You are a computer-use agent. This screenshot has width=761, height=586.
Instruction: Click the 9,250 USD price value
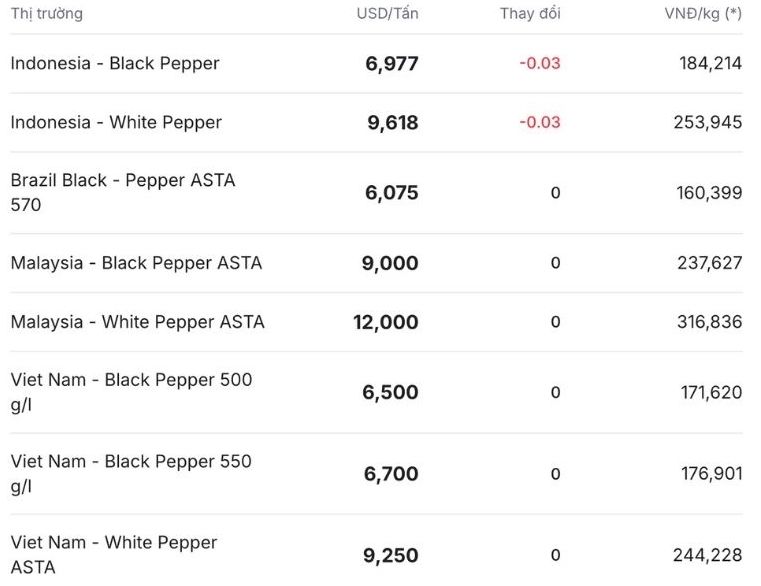pos(391,555)
